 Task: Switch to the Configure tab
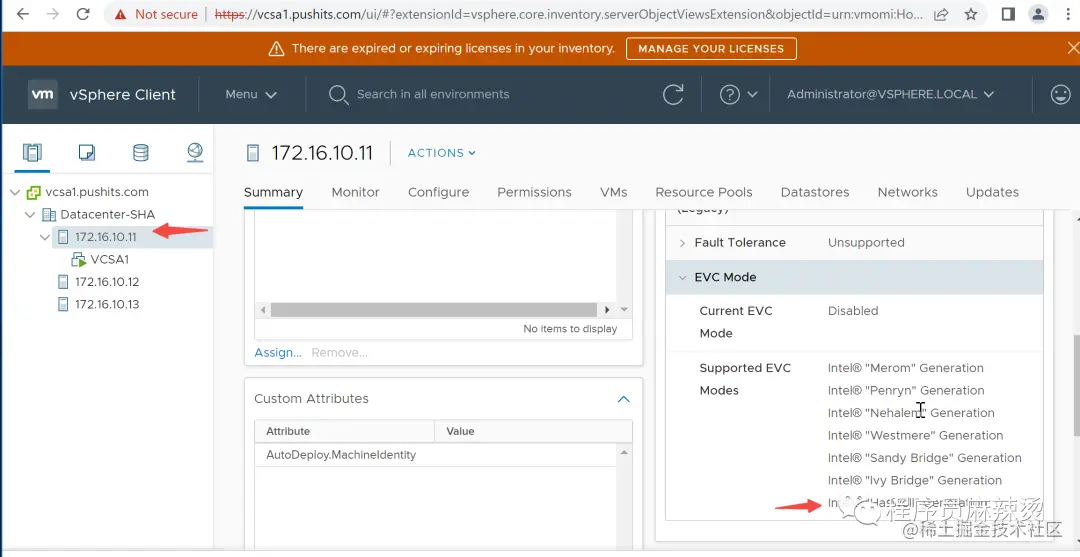(438, 192)
